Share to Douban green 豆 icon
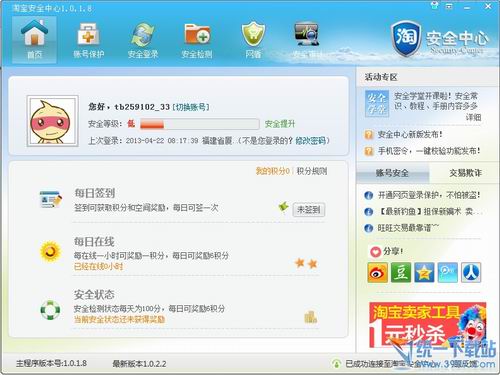Viewport: 500px width, 375px height. [401, 273]
